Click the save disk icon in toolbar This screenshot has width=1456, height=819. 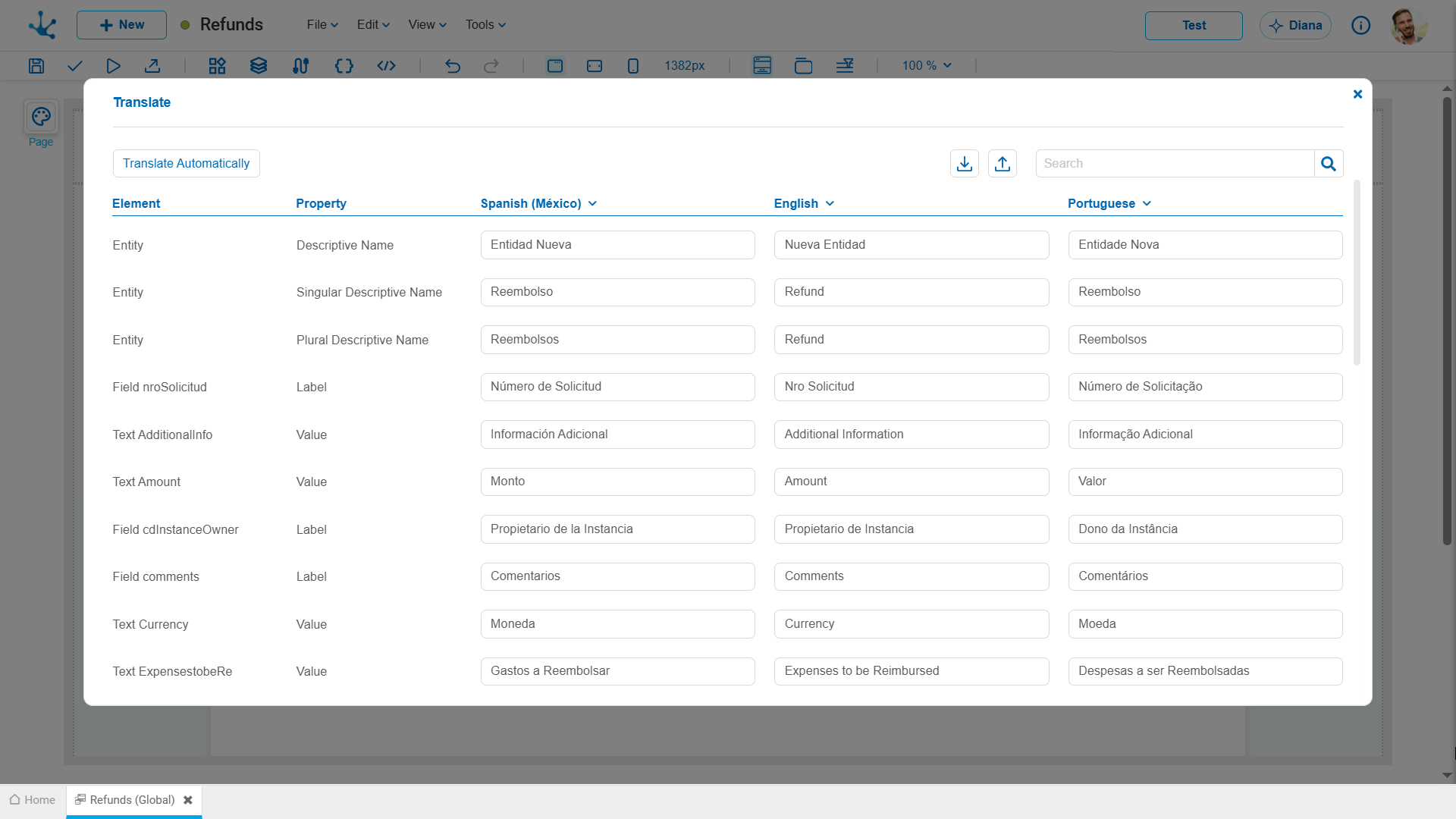pos(36,66)
